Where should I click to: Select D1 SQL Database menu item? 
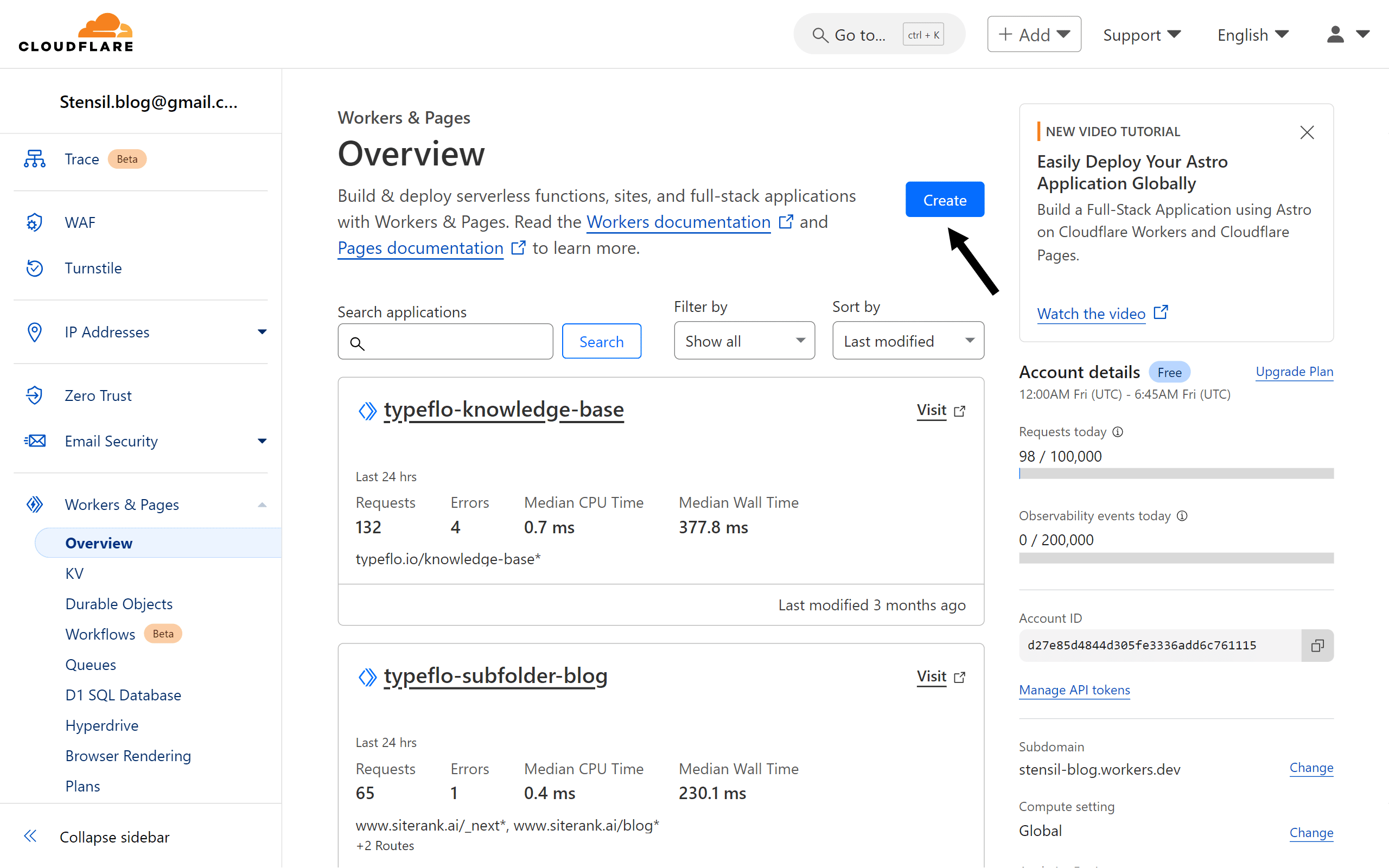[x=123, y=694]
